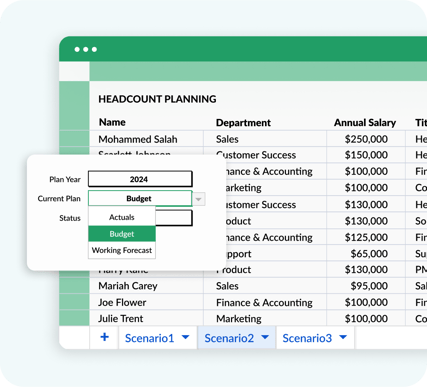Select Mohammed Salah's Sales department cell

265,139
